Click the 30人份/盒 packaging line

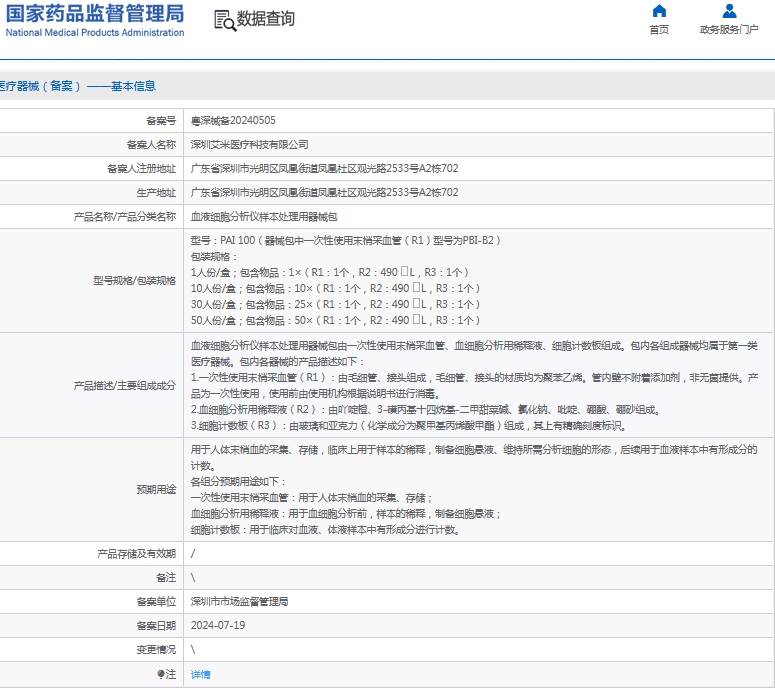click(336, 304)
